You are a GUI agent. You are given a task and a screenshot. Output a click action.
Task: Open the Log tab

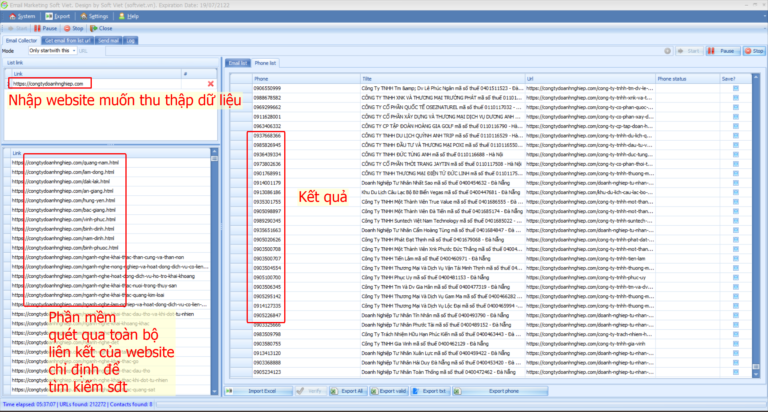point(131,41)
